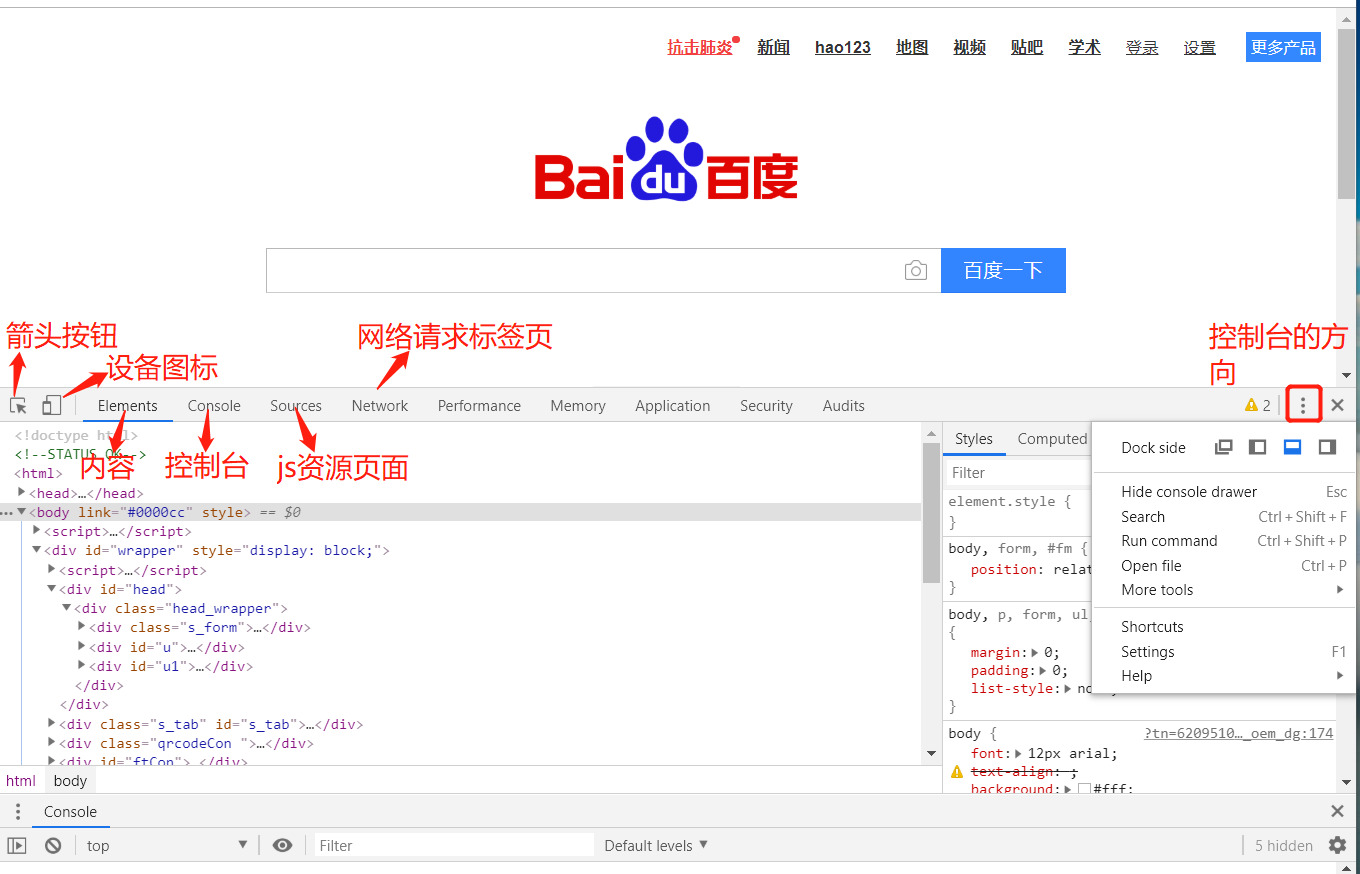This screenshot has height=874, width=1360.
Task: Expand the head element node
Action: [x=22, y=492]
